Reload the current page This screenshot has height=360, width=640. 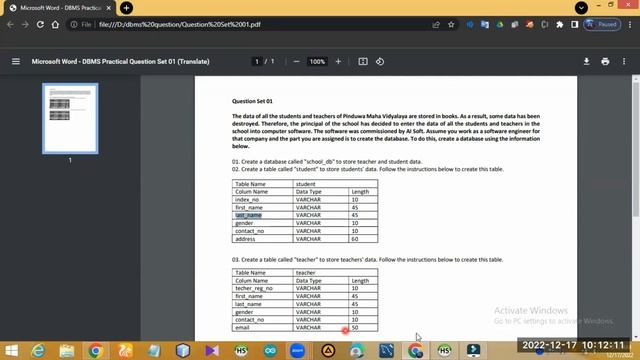point(40,24)
